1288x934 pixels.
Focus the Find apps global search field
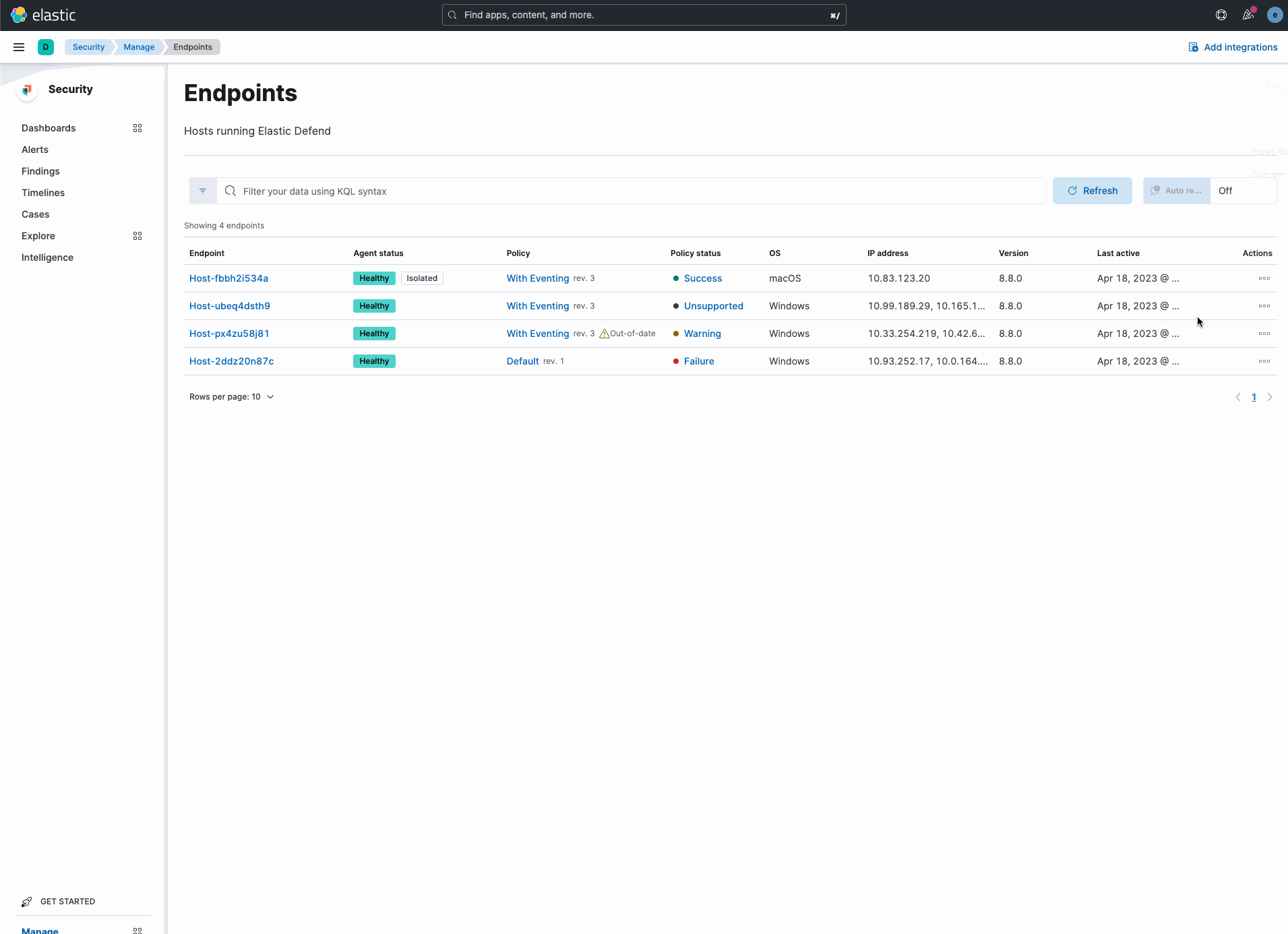[x=644, y=15]
